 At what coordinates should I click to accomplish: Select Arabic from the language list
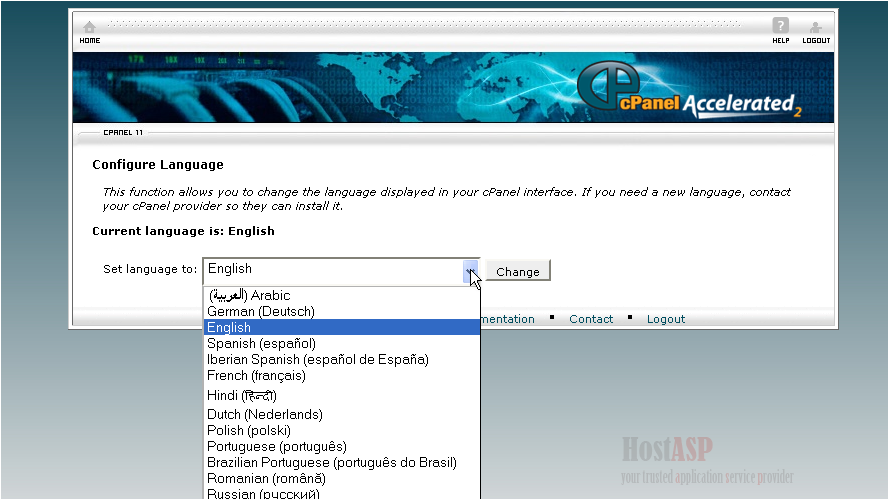point(249,295)
